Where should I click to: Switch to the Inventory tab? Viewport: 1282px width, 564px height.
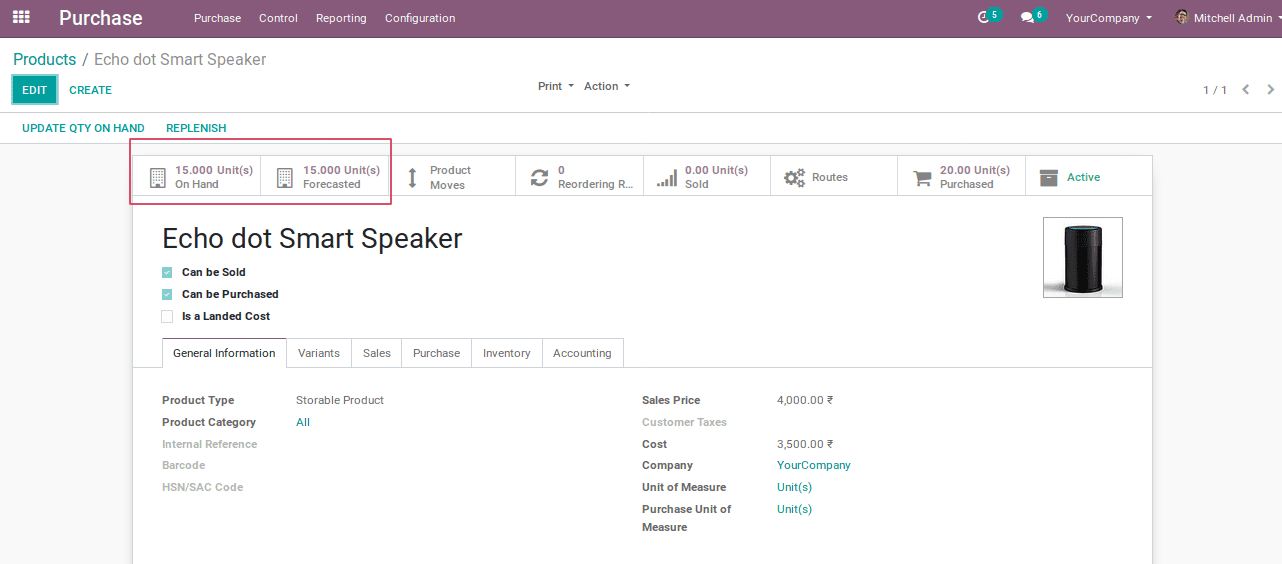click(x=507, y=353)
